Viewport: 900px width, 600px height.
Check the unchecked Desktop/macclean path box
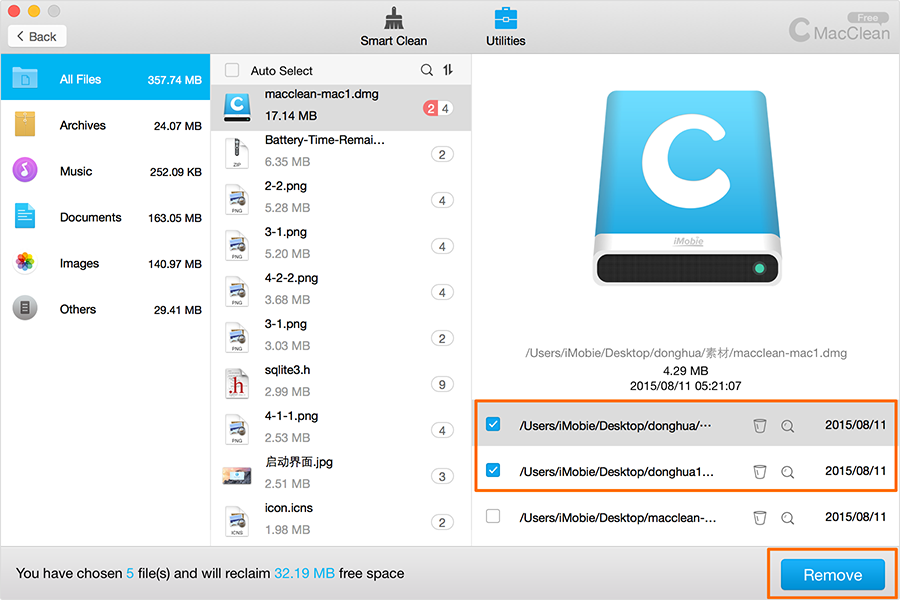coord(493,516)
